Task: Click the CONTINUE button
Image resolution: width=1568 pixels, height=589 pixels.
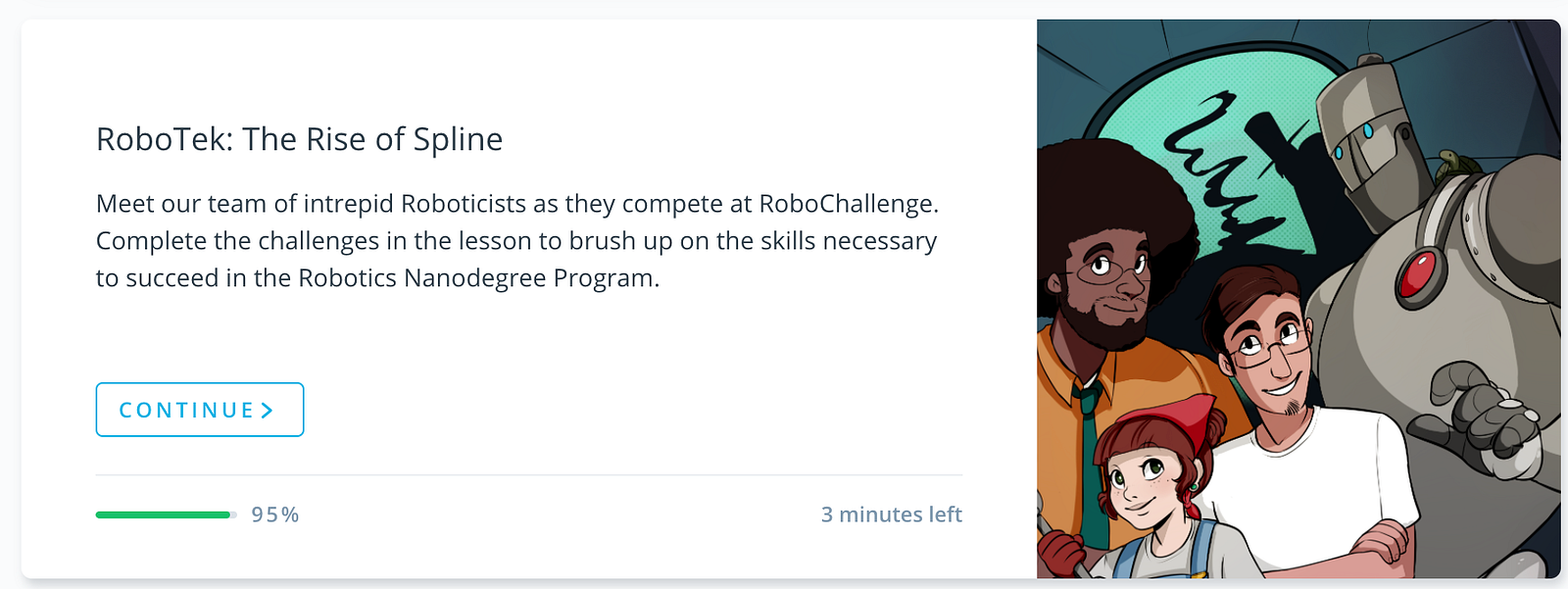Action: pos(199,410)
